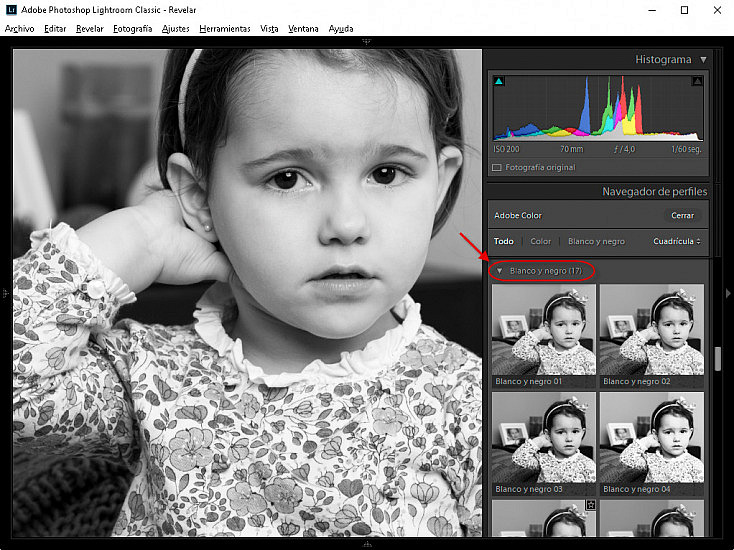Click the Navegador de perfiles header

[654, 191]
